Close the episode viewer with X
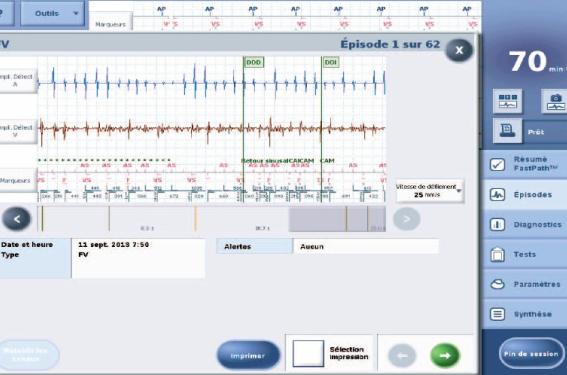Image resolution: width=567 pixels, height=375 pixels. 459,50
